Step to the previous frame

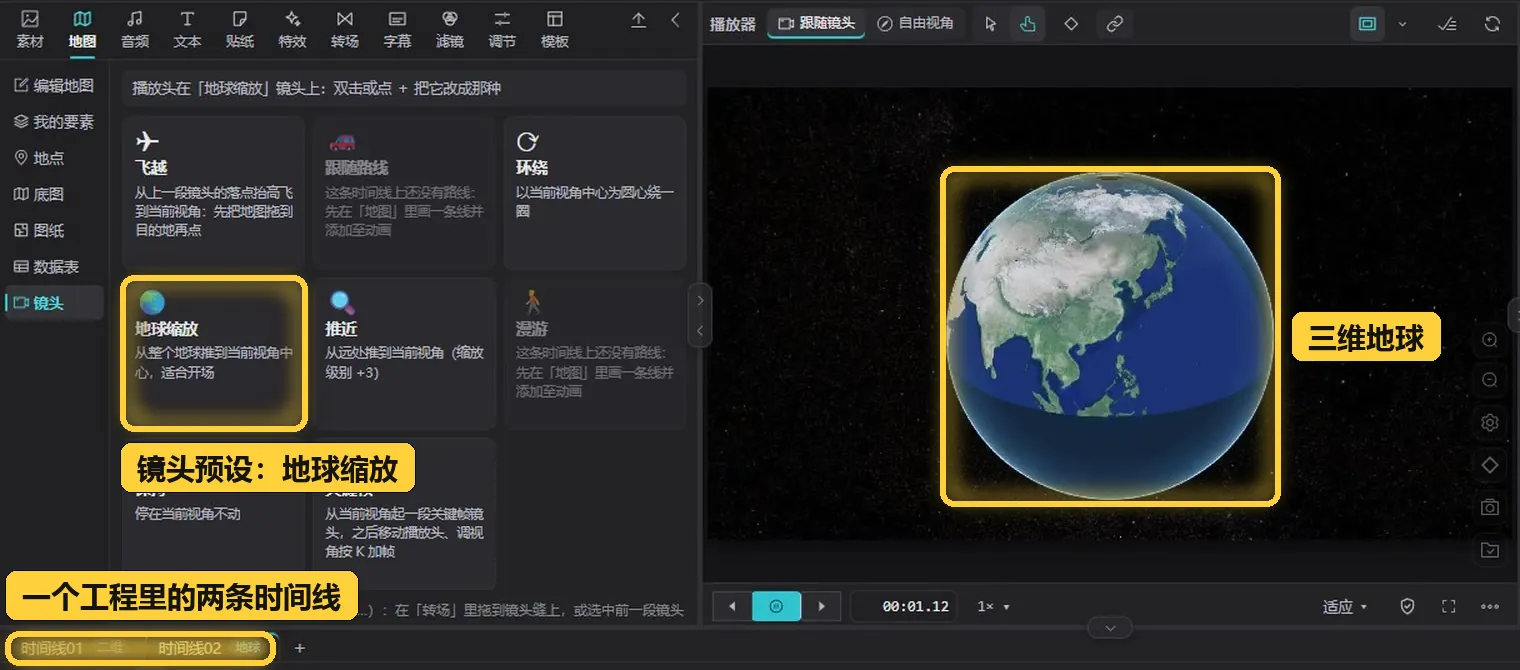click(732, 606)
